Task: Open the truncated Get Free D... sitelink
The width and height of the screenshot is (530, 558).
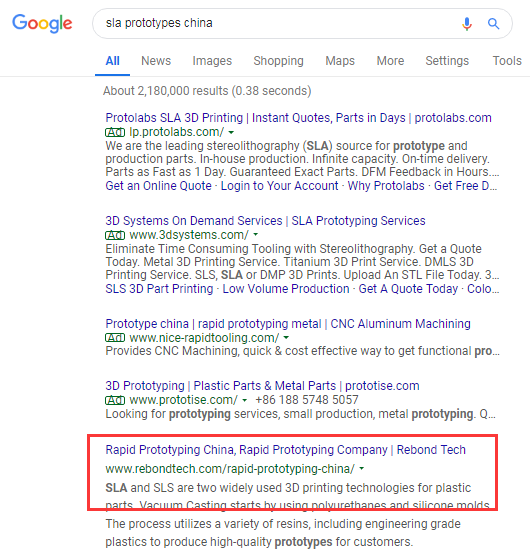Action: tap(466, 186)
